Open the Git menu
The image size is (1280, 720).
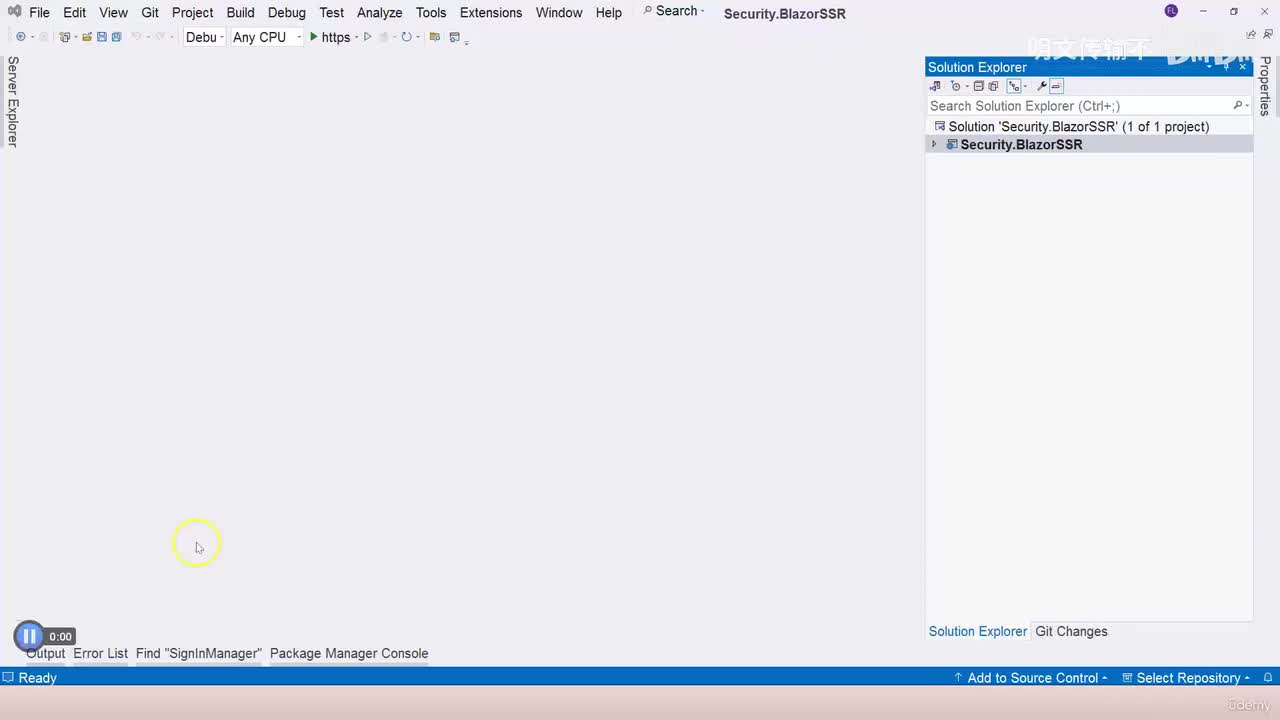(150, 13)
